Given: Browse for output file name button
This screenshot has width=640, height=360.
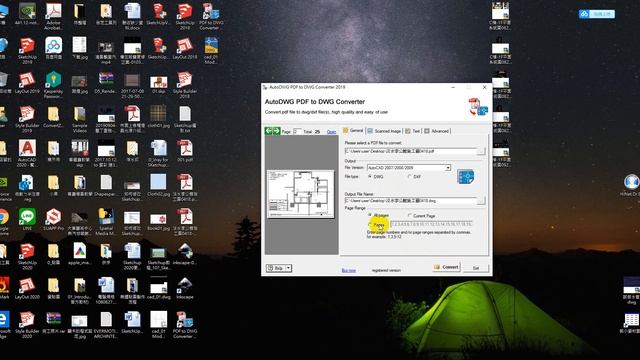Looking at the screenshot, I should [481, 200].
